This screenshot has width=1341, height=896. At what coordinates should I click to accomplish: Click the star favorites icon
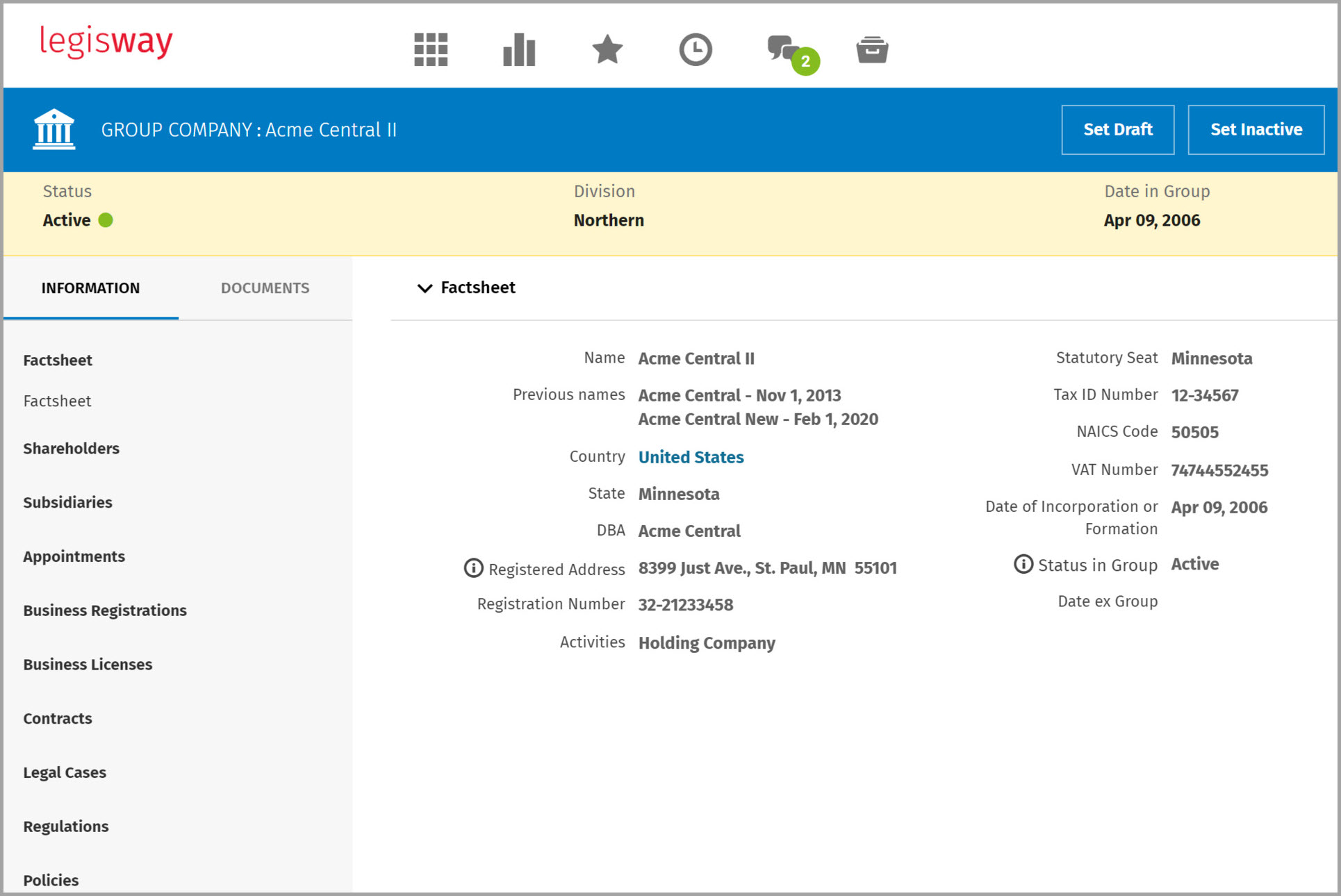[x=607, y=50]
